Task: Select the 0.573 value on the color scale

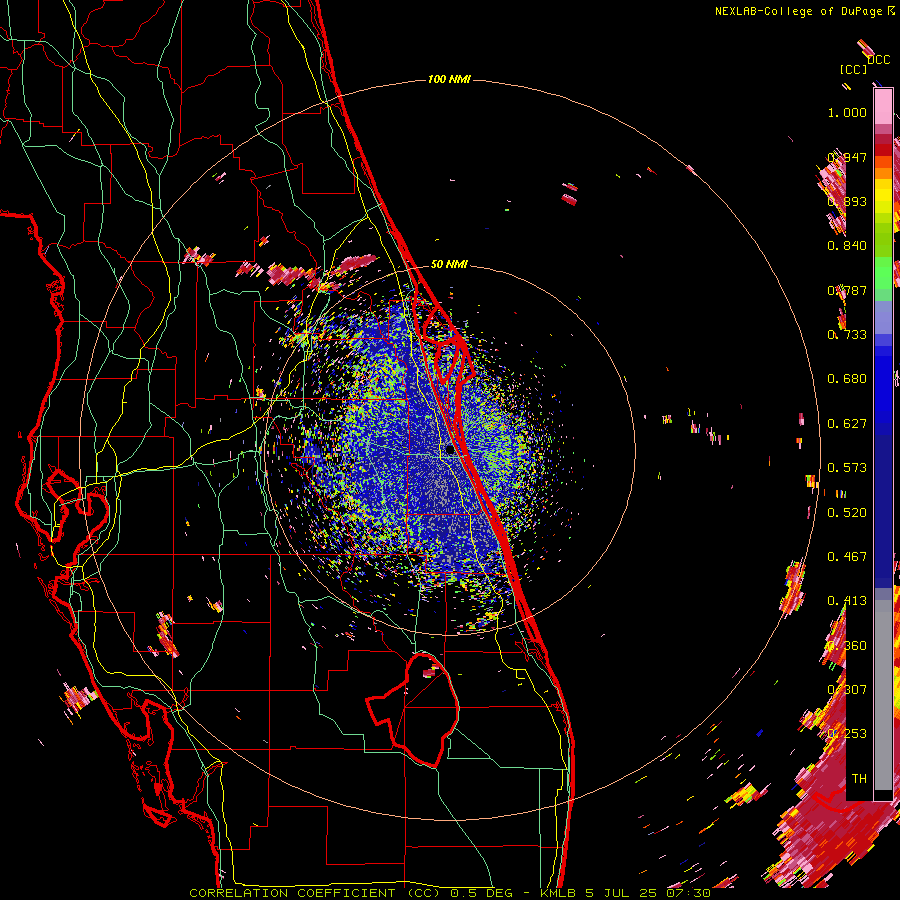Action: click(847, 468)
